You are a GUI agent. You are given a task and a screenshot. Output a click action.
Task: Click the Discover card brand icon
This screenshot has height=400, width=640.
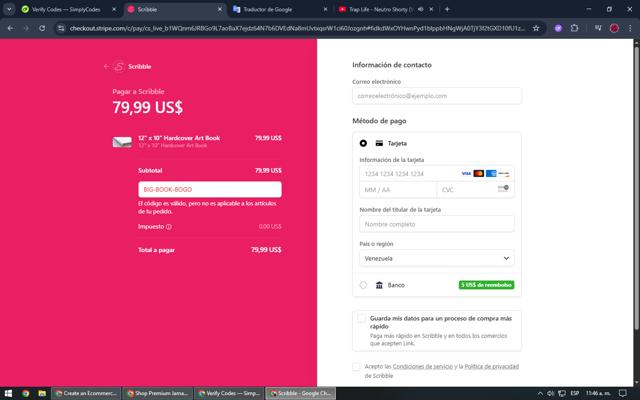tap(504, 173)
